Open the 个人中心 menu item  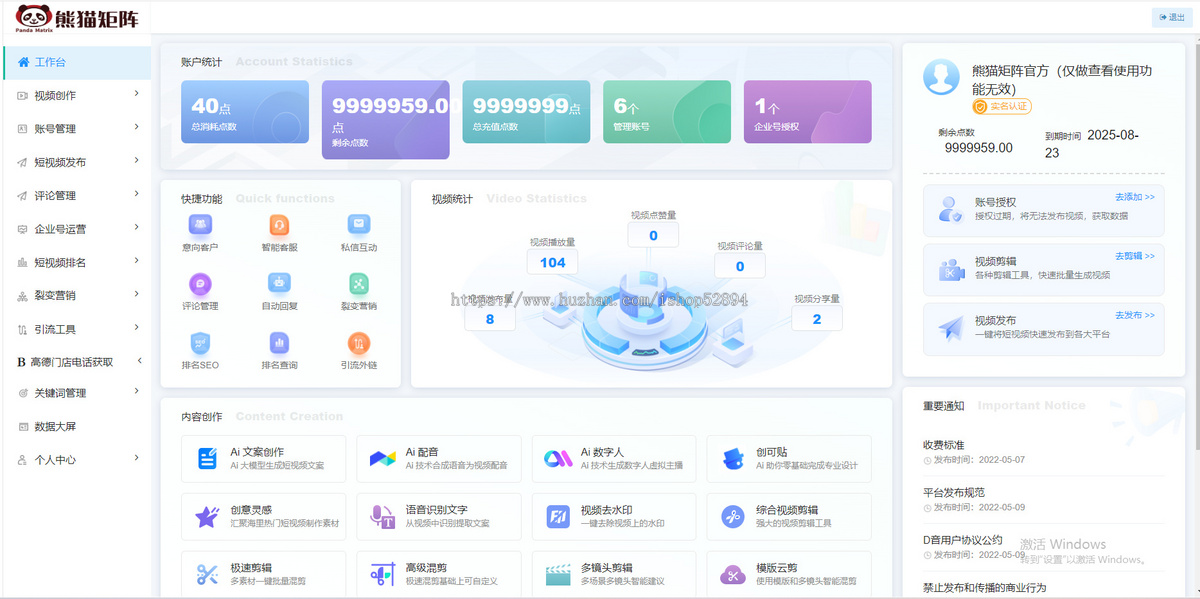[x=77, y=460]
